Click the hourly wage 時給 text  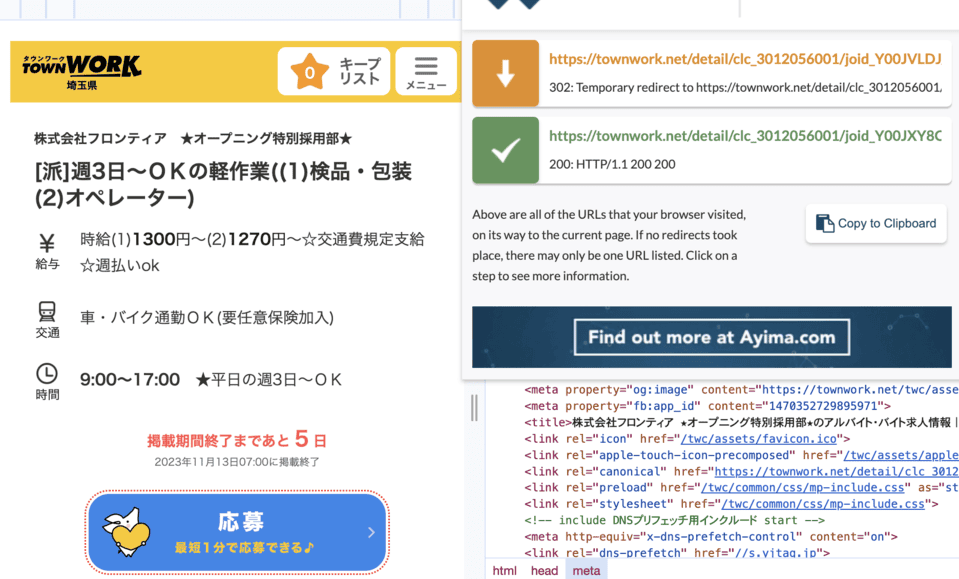pos(252,239)
